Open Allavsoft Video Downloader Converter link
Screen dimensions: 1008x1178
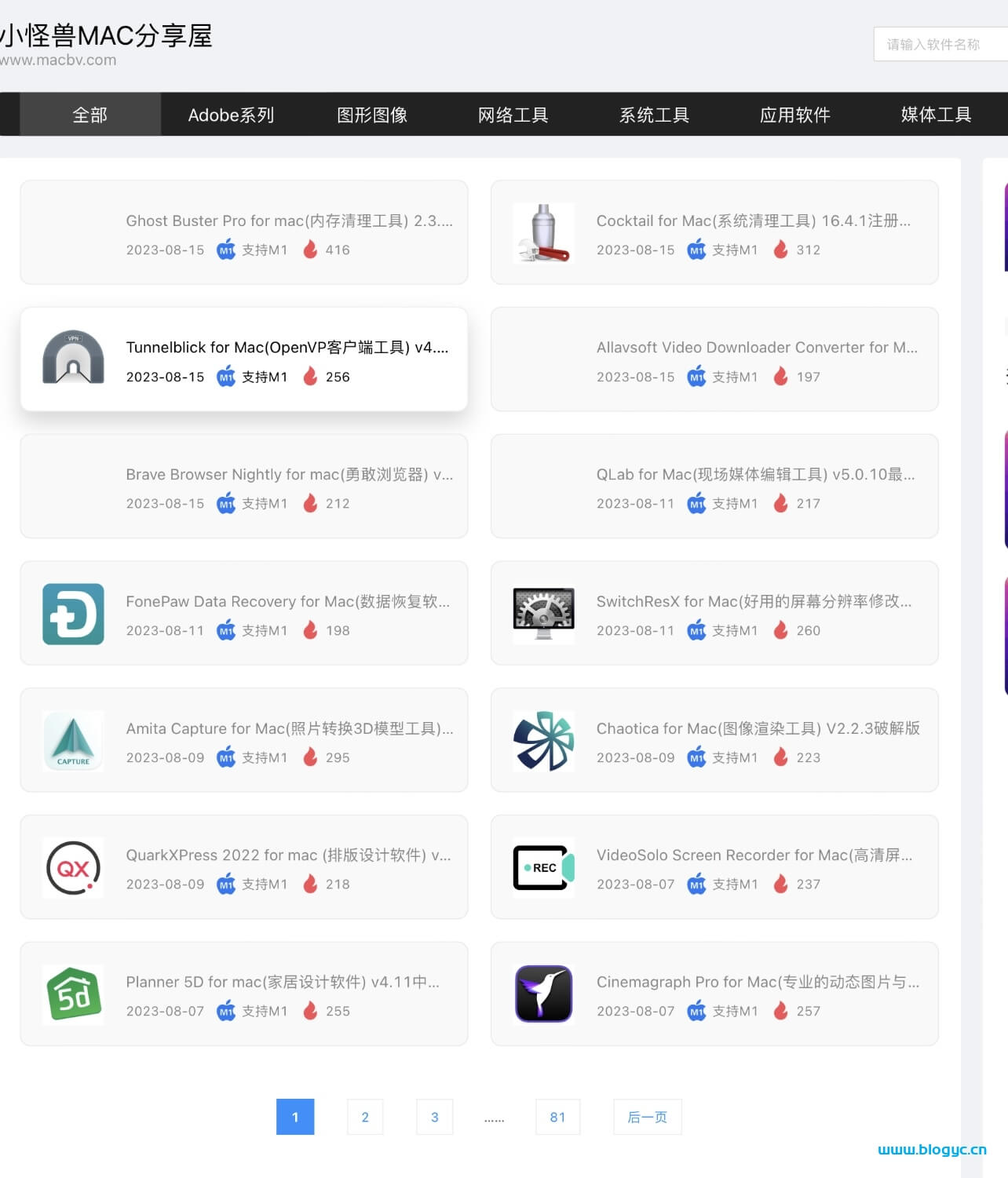pos(757,347)
